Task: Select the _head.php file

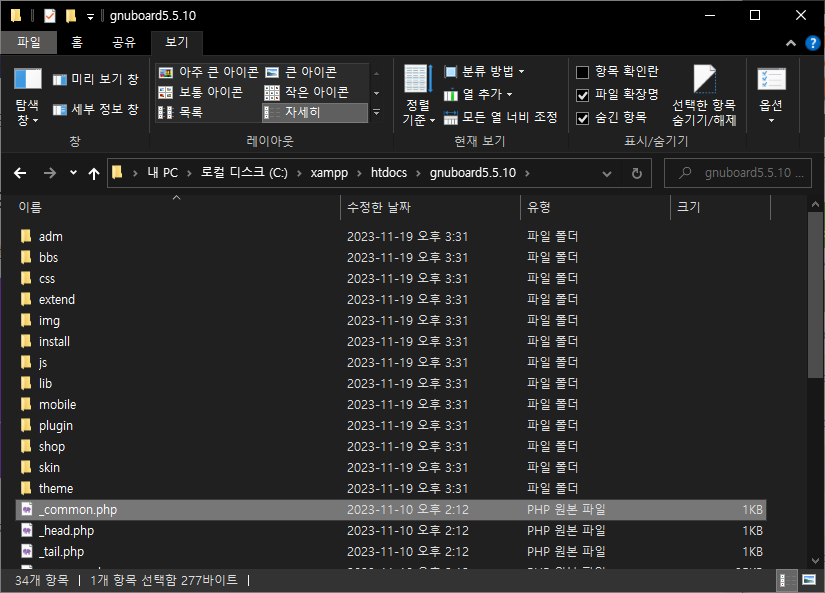Action: pos(390,530)
